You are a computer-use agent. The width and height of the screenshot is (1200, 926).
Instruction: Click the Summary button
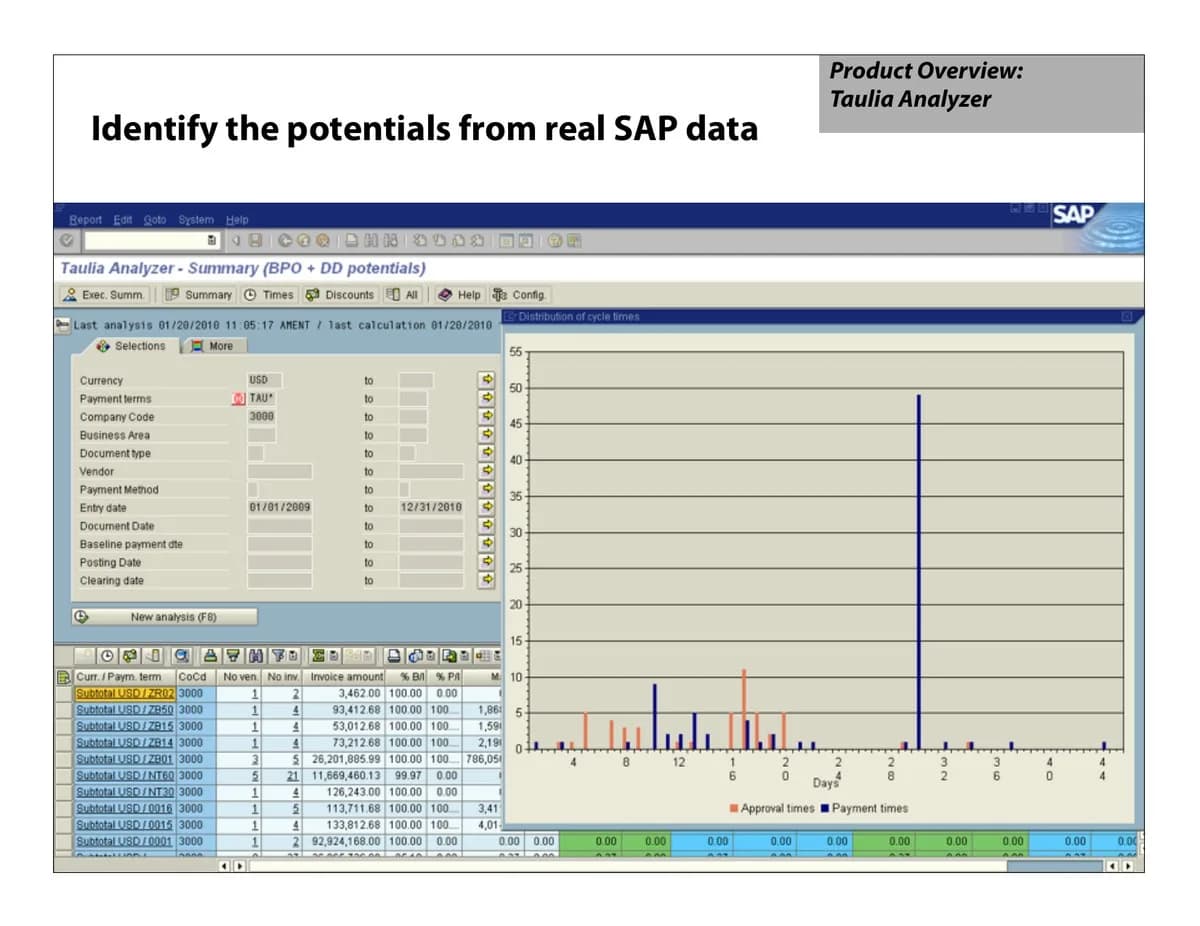(198, 295)
